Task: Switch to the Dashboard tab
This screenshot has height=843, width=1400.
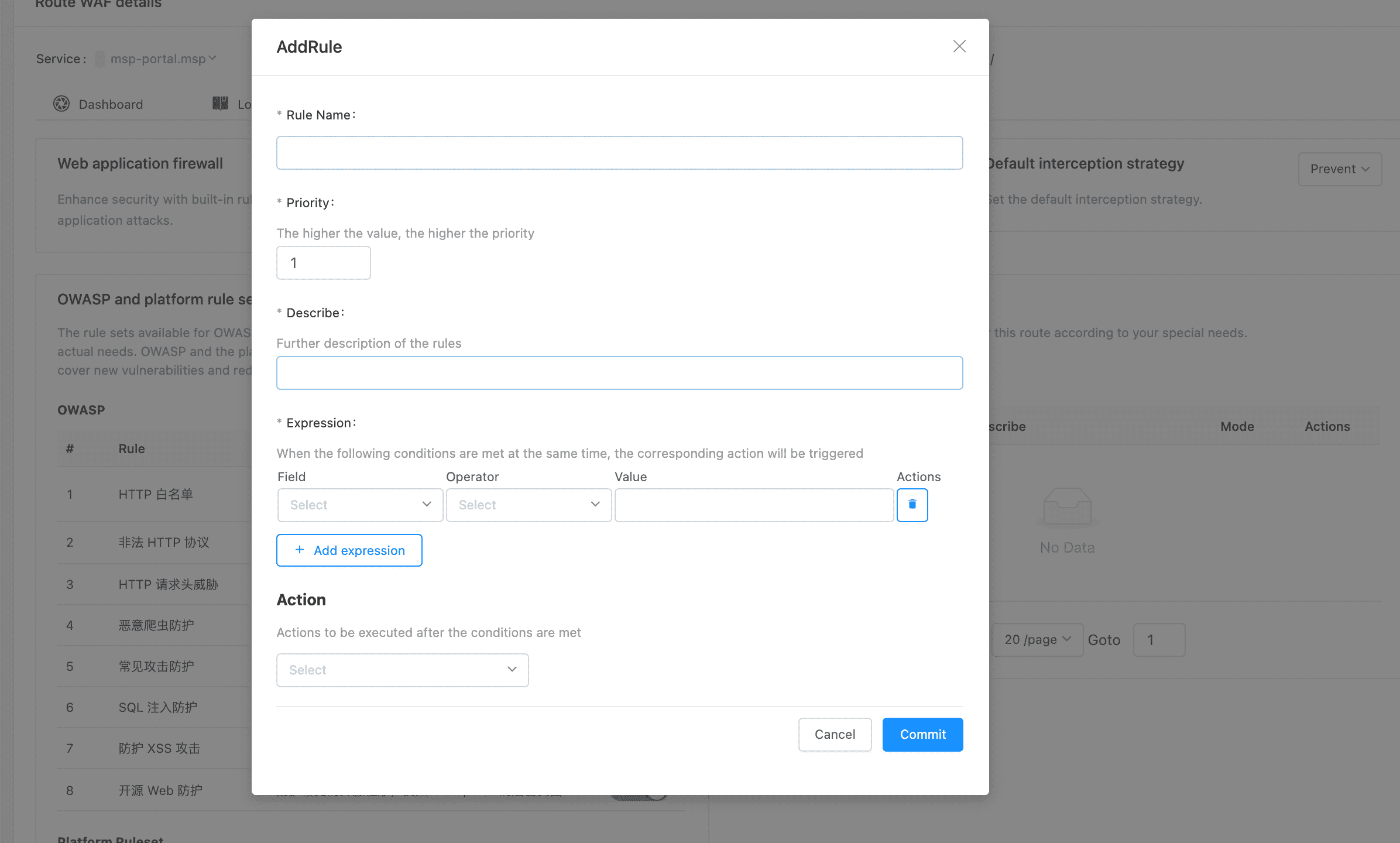Action: click(x=98, y=104)
